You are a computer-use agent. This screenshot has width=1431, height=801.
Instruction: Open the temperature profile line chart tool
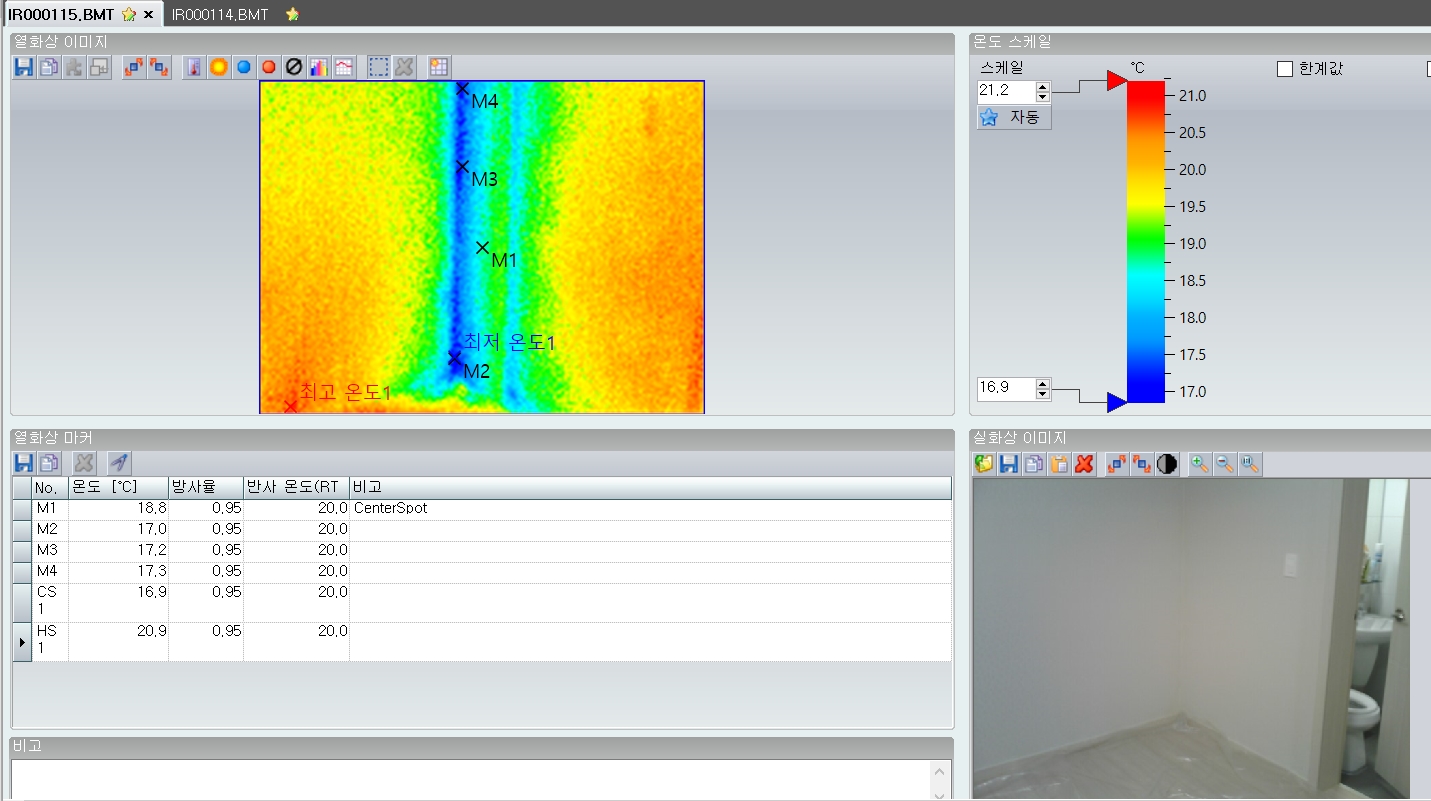pyautogui.click(x=343, y=67)
